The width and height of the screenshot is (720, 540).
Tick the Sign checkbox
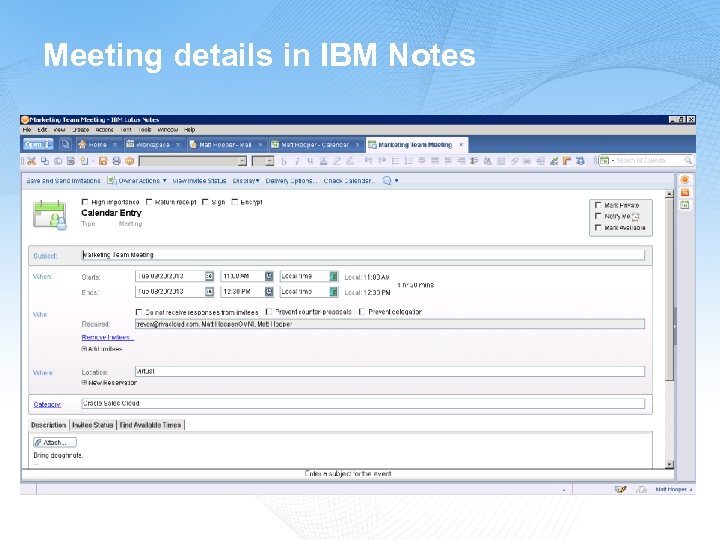tap(205, 202)
